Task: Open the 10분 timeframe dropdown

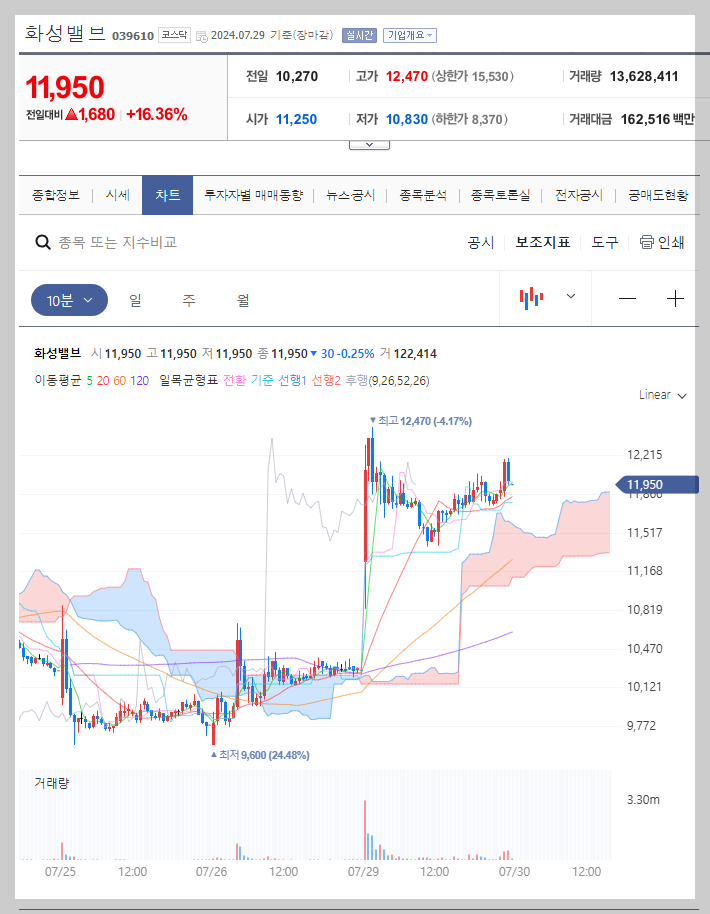Action: (68, 299)
